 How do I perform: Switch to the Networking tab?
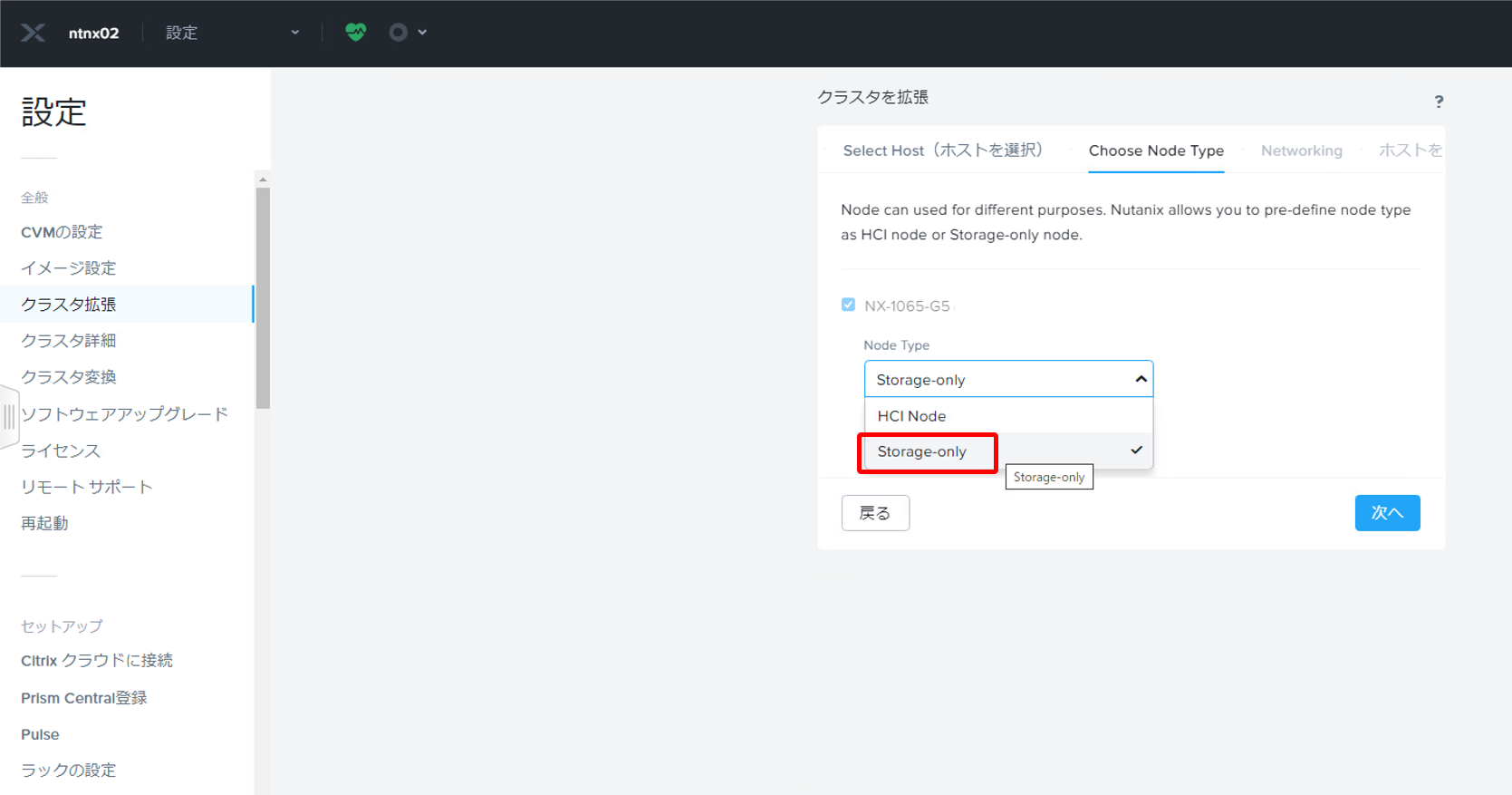click(1301, 150)
